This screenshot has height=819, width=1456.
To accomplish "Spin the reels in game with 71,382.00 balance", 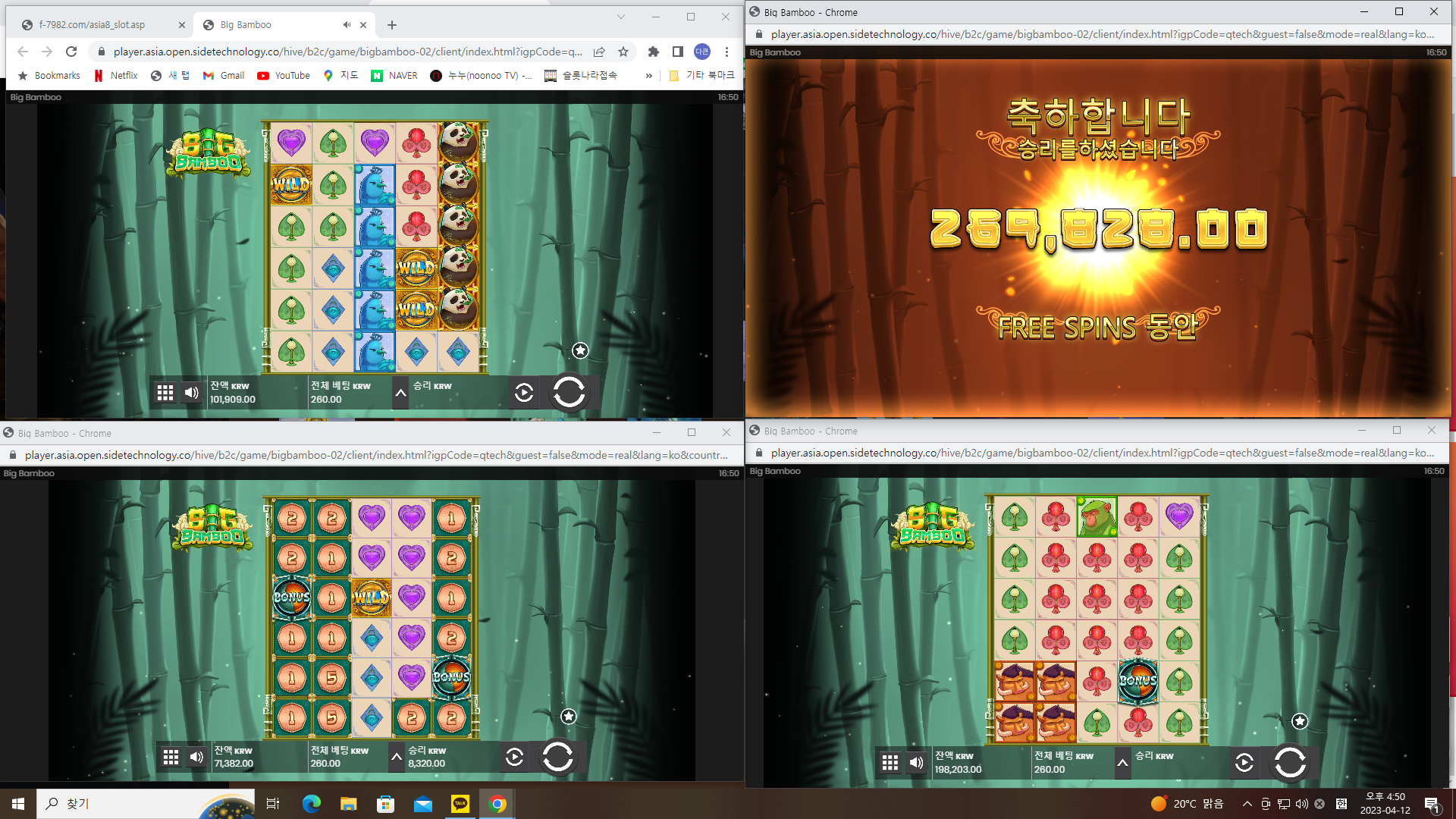I will pos(557,756).
